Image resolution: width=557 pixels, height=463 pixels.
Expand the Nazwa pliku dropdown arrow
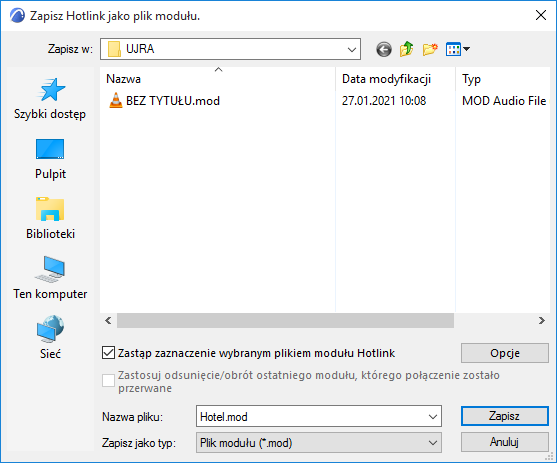coord(432,416)
